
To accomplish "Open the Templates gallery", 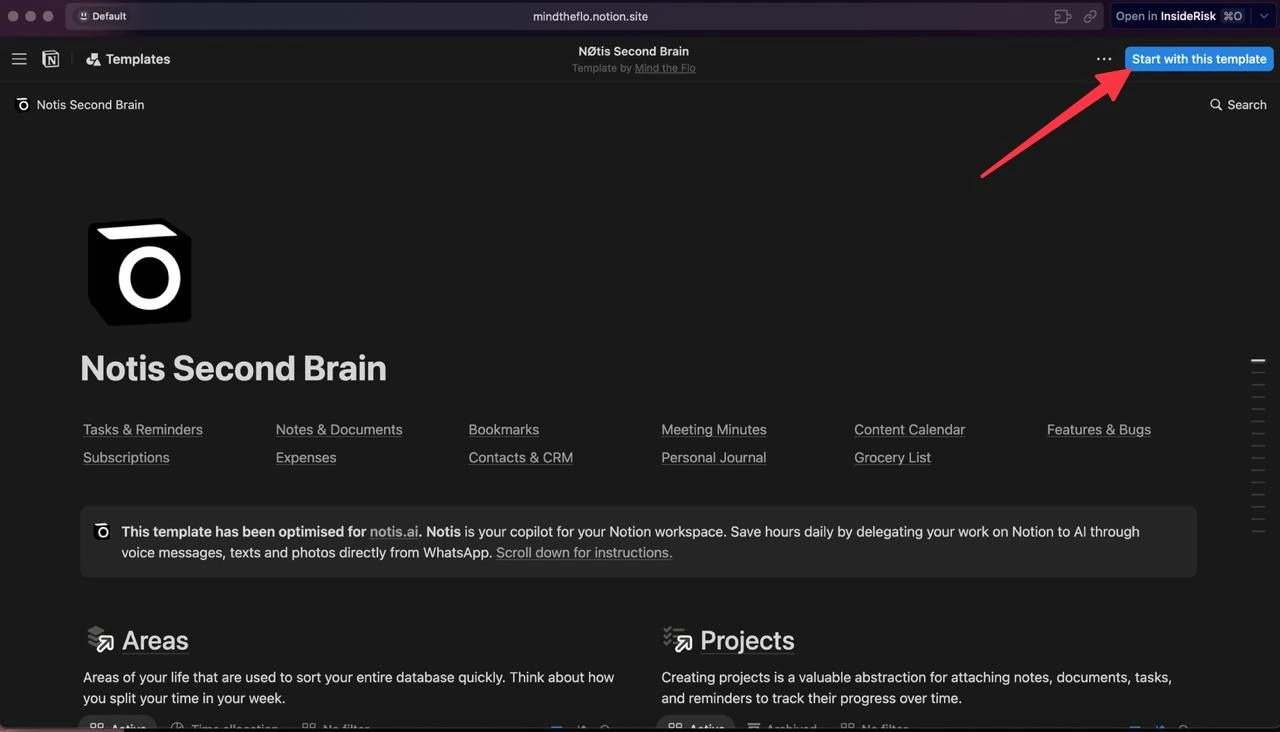I will [128, 59].
